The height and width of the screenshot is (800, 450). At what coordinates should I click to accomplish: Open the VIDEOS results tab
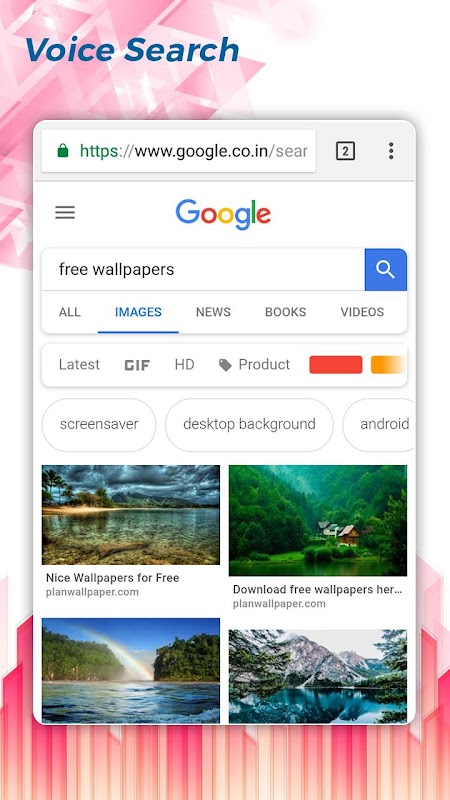coord(362,312)
